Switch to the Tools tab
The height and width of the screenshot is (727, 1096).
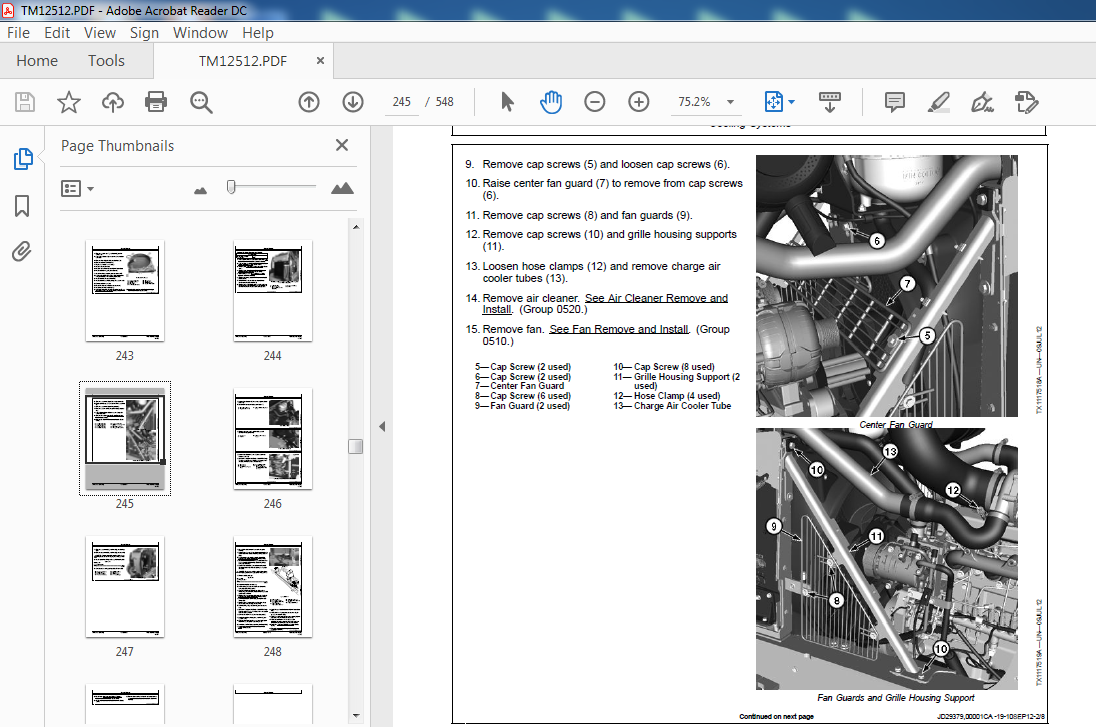(x=106, y=61)
